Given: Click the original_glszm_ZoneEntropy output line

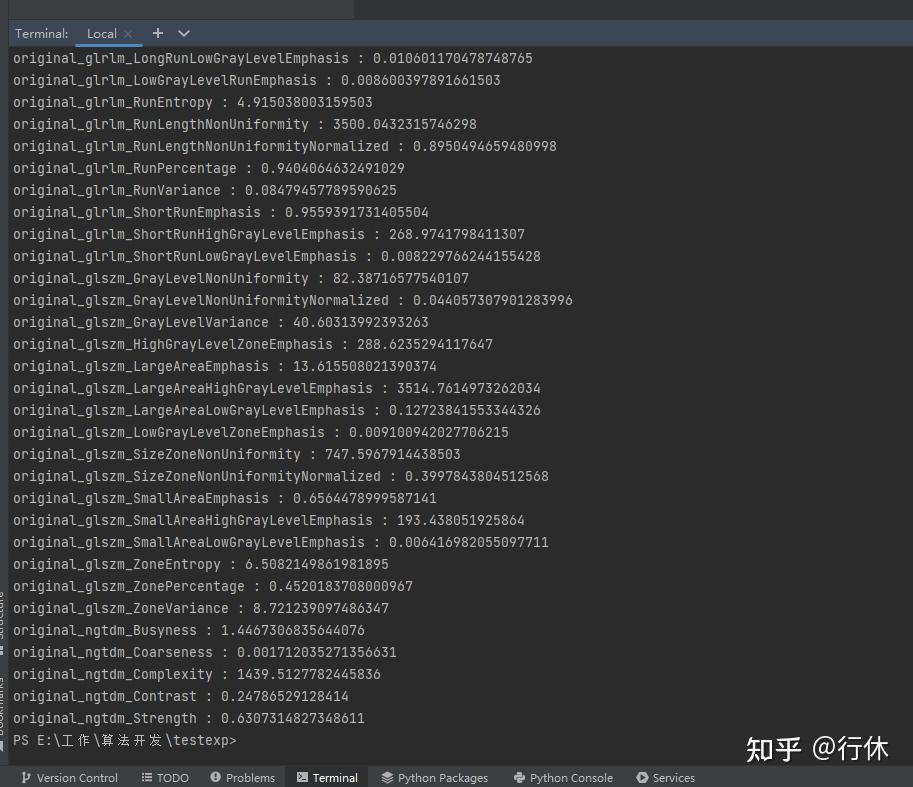Looking at the screenshot, I should pos(200,565).
